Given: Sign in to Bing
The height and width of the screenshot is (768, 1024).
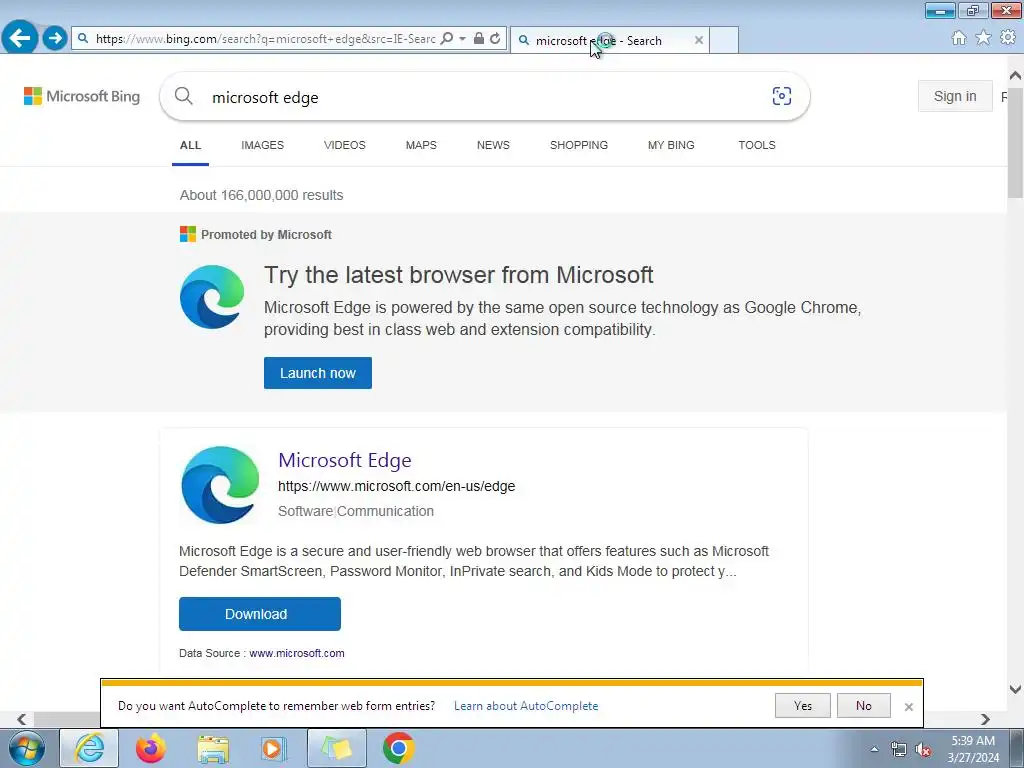Looking at the screenshot, I should [955, 96].
